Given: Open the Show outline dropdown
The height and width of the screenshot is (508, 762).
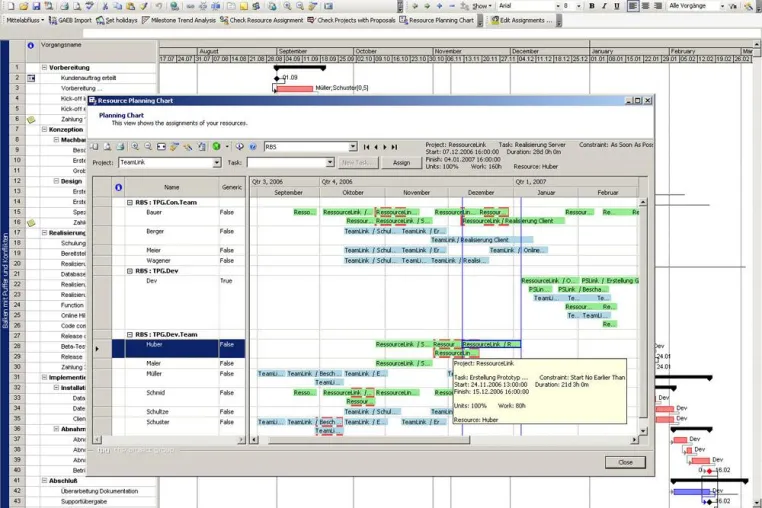Looking at the screenshot, I should pyautogui.click(x=482, y=6).
